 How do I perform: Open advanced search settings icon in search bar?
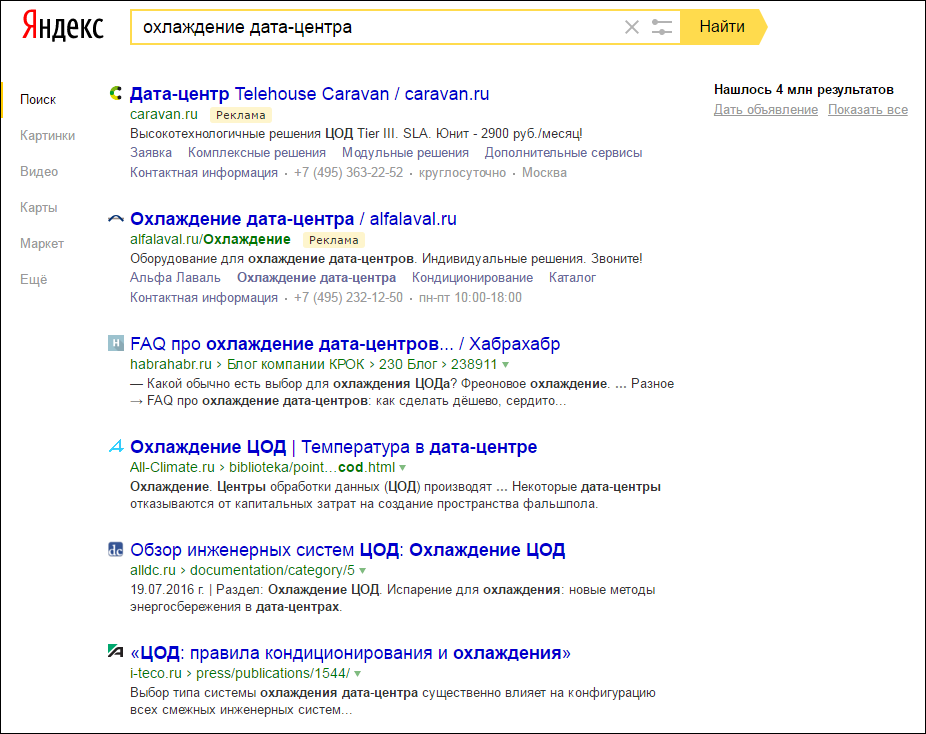(662, 28)
